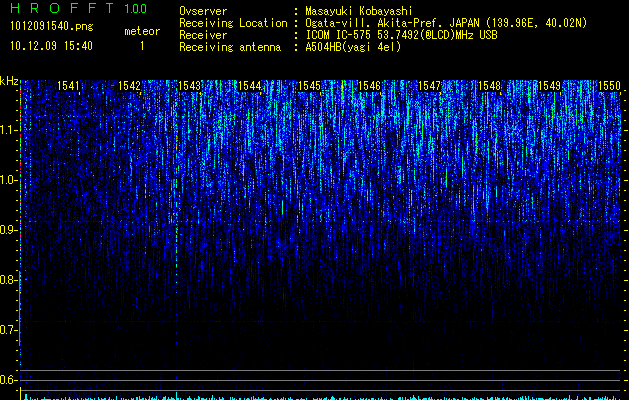This screenshot has height=400, width=629.
Task: Click the 0.7 kHz frequency axis label
Action: click(x=8, y=330)
